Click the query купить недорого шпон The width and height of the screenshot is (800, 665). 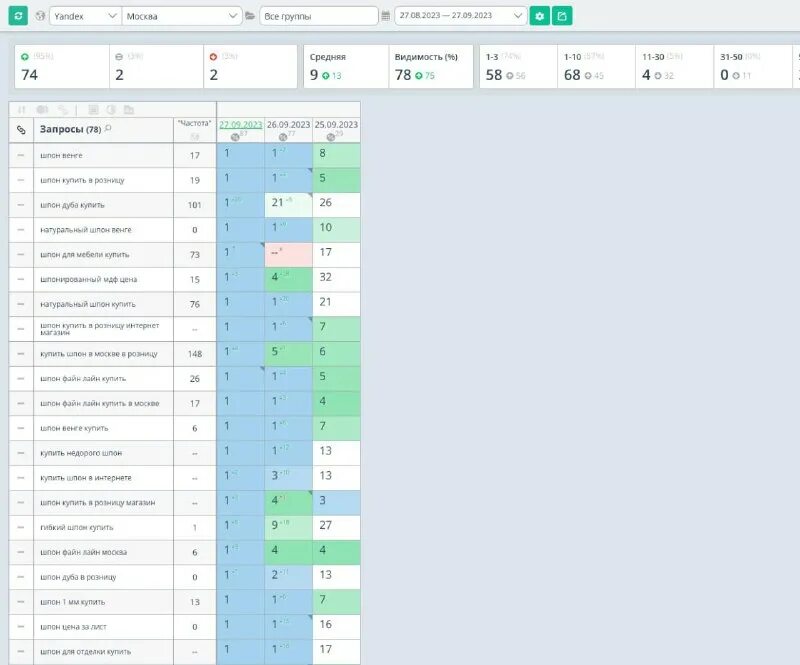coord(81,453)
